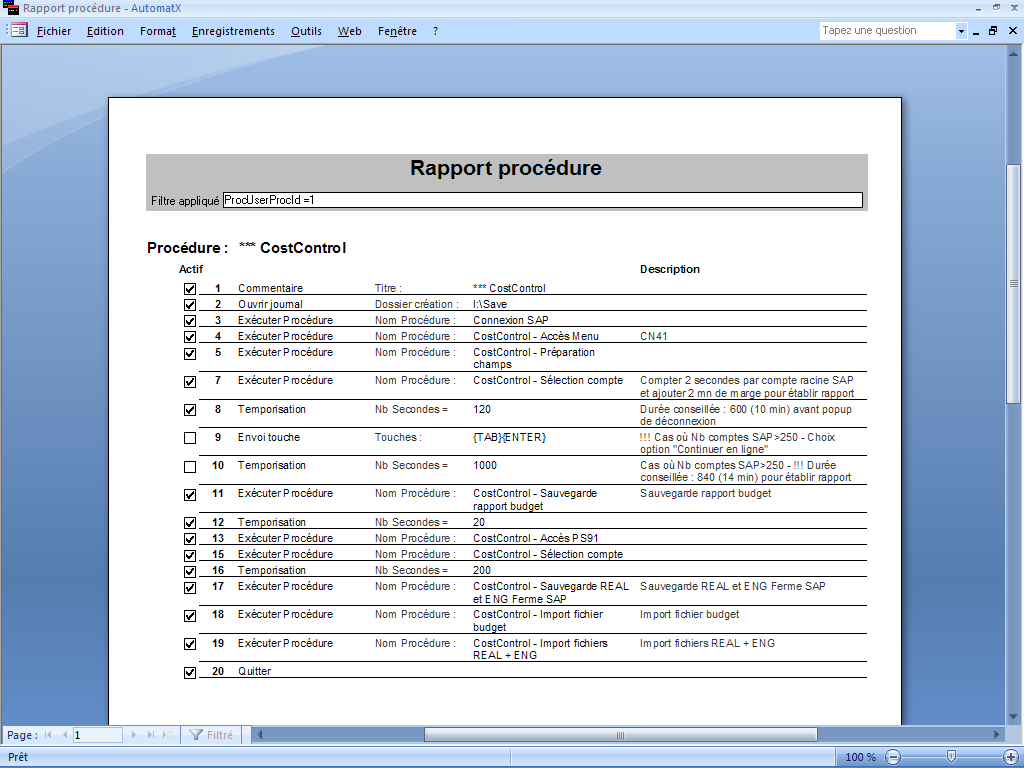Click the 'Import fichier budget' description
1024x768 pixels.
point(690,615)
